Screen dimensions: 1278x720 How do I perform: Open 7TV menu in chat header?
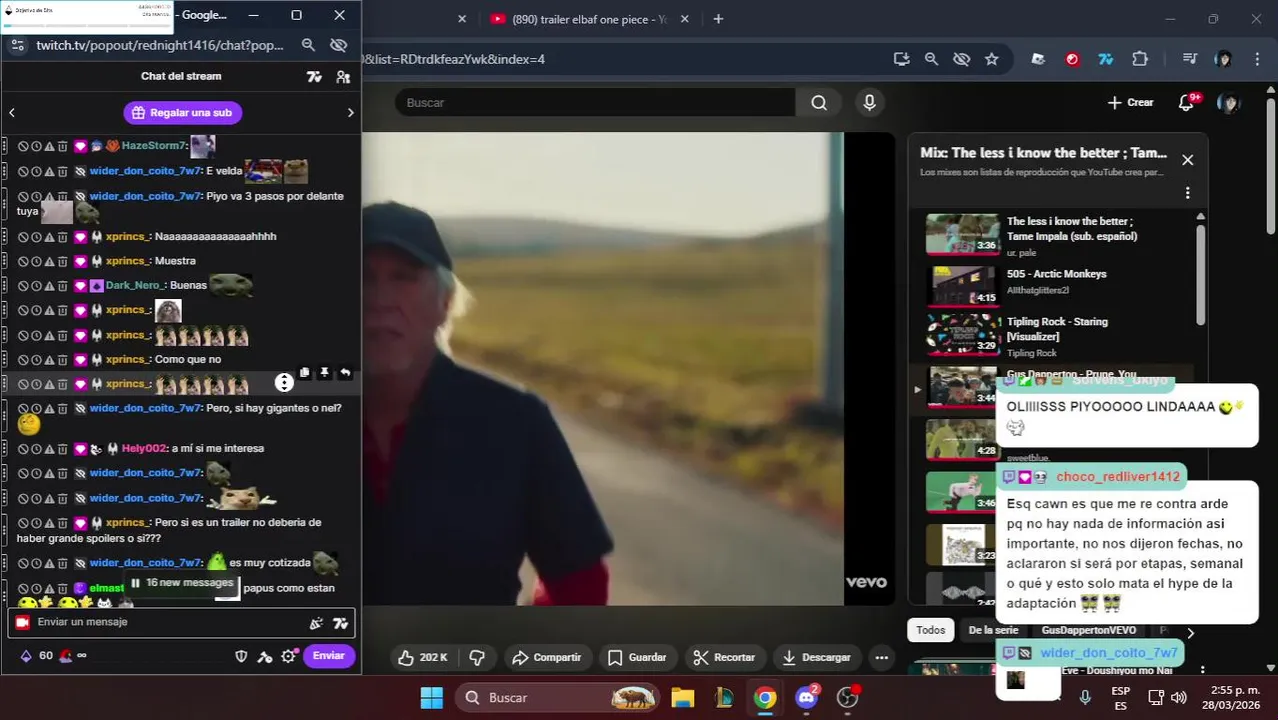pyautogui.click(x=314, y=76)
